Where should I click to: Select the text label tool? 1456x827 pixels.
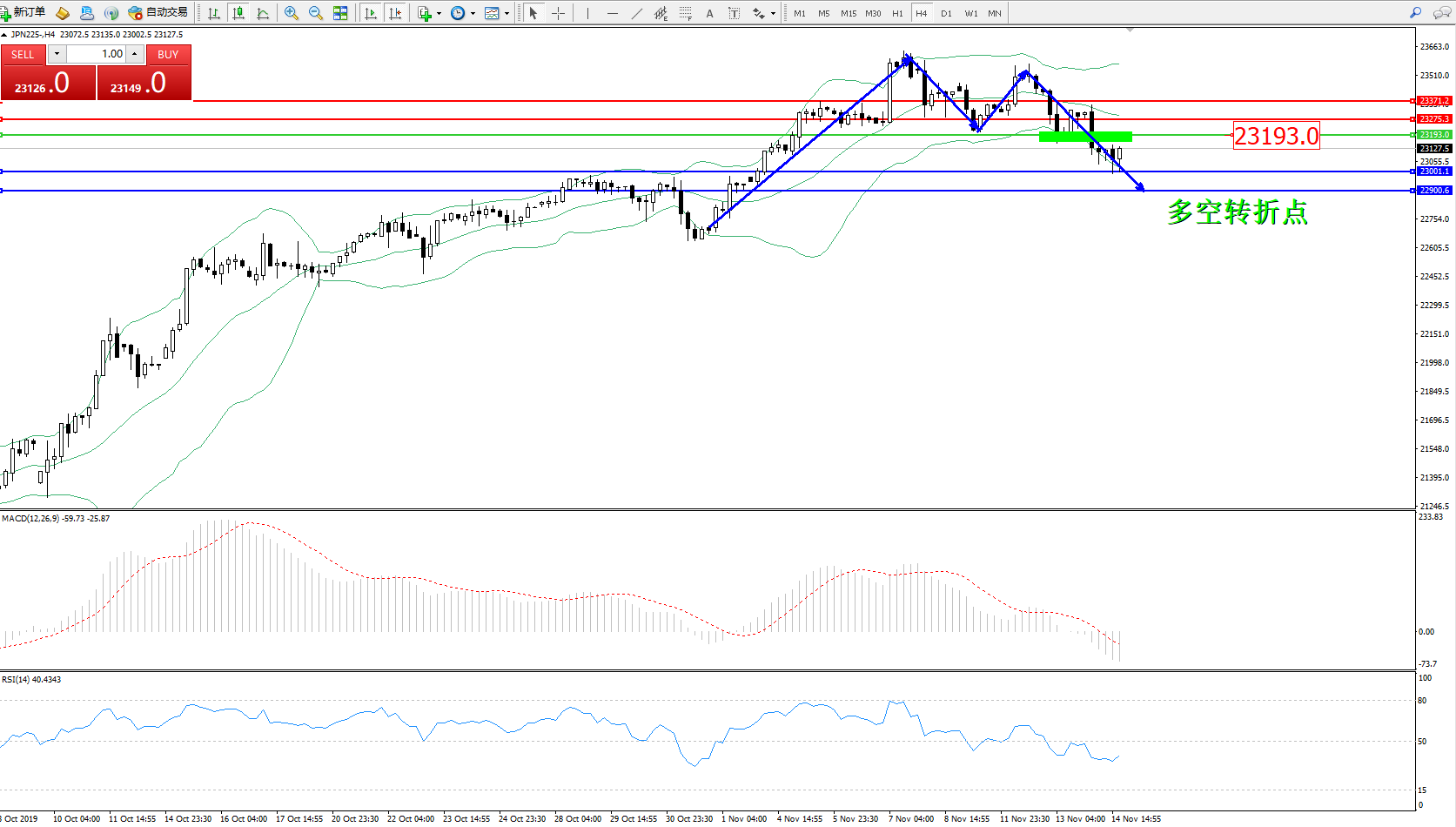coord(710,13)
